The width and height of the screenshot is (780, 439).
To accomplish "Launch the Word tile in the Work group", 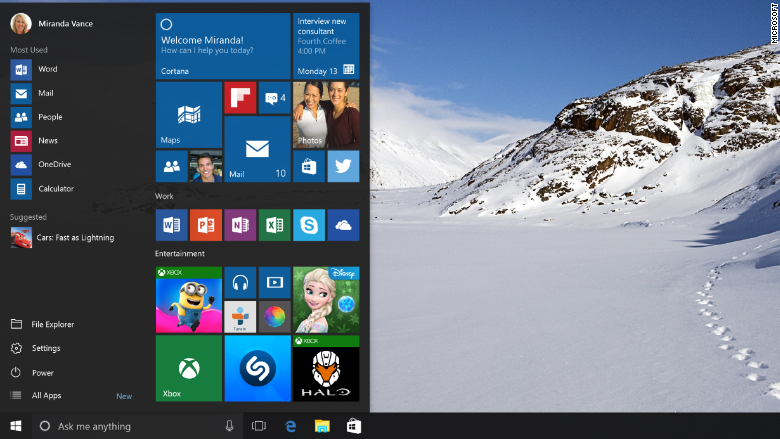I will coord(172,225).
